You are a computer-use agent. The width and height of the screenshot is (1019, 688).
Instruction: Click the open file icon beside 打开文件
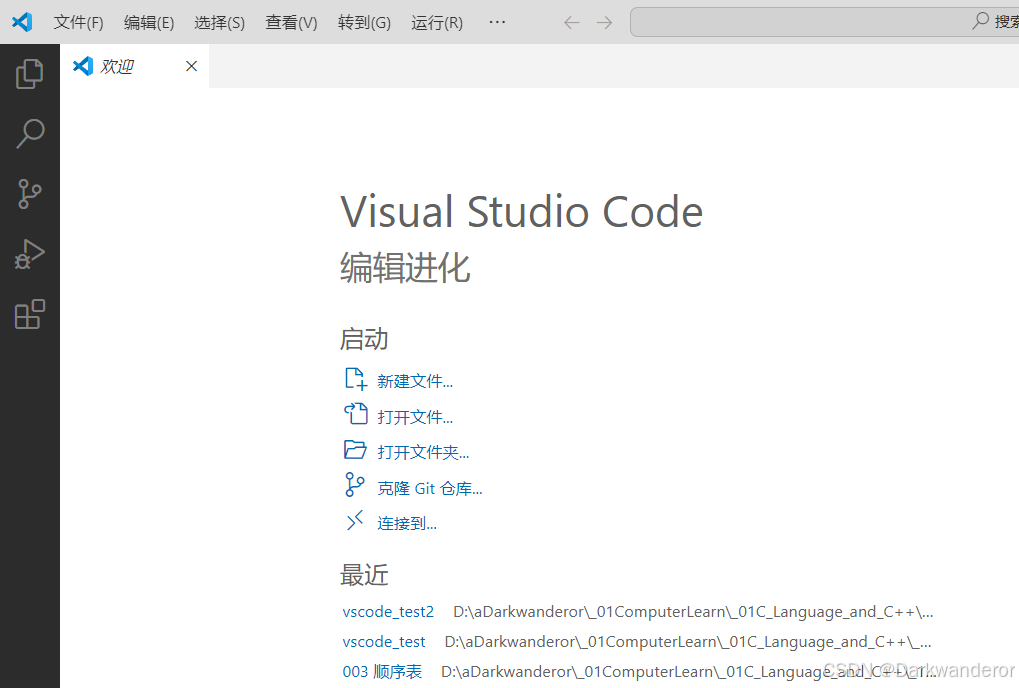pos(355,414)
